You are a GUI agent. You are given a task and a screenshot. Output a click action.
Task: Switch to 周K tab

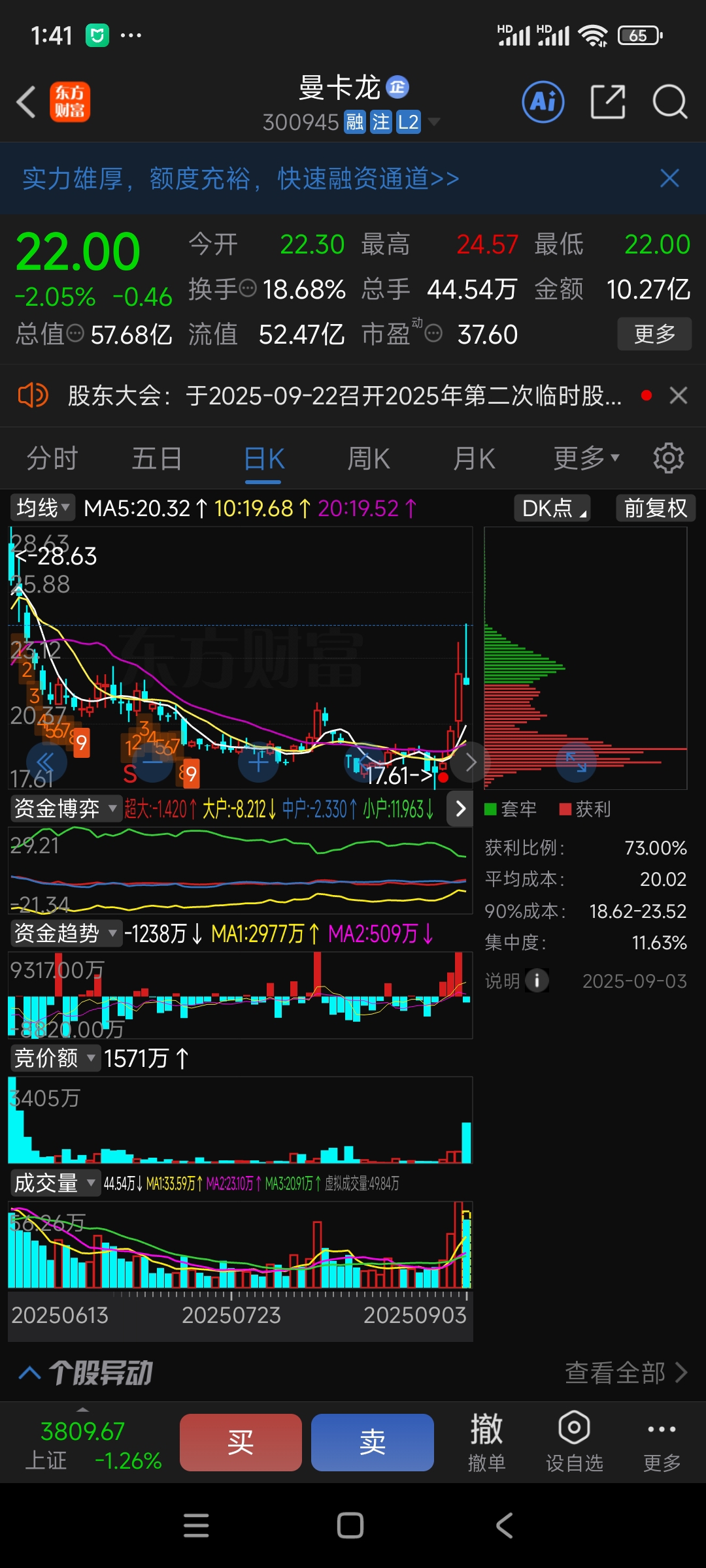pos(369,458)
